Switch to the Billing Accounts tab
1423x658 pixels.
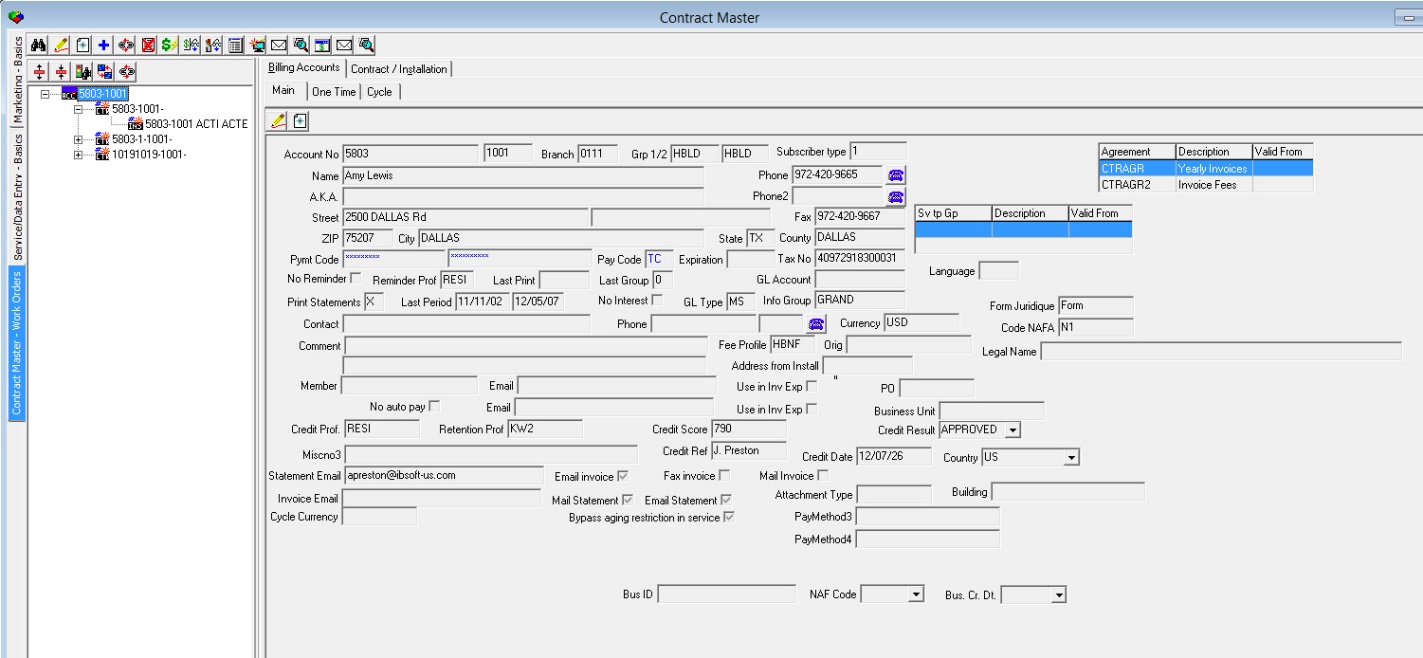coord(304,68)
